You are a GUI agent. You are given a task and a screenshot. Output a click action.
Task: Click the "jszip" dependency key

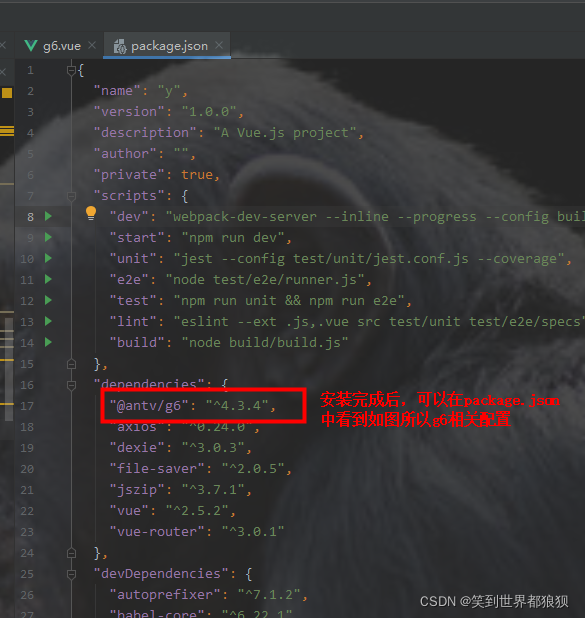pyautogui.click(x=137, y=490)
